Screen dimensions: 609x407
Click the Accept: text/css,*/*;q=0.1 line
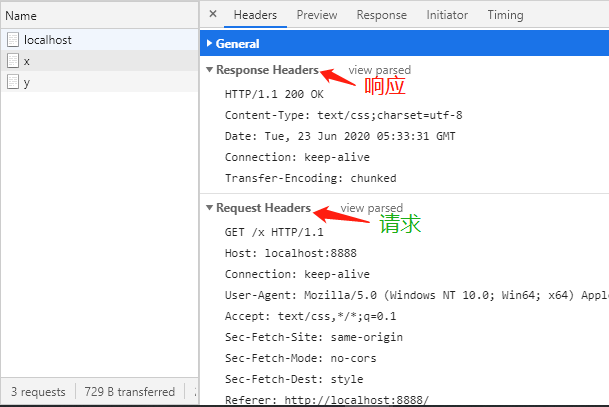[x=310, y=316]
